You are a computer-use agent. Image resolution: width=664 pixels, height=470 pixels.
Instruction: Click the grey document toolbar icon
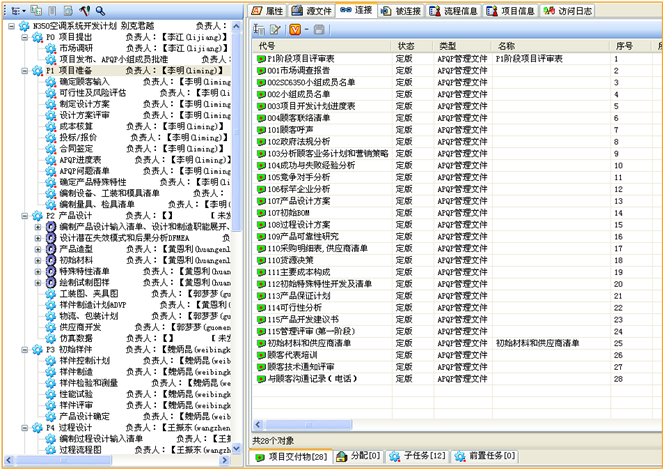[x=52, y=11]
